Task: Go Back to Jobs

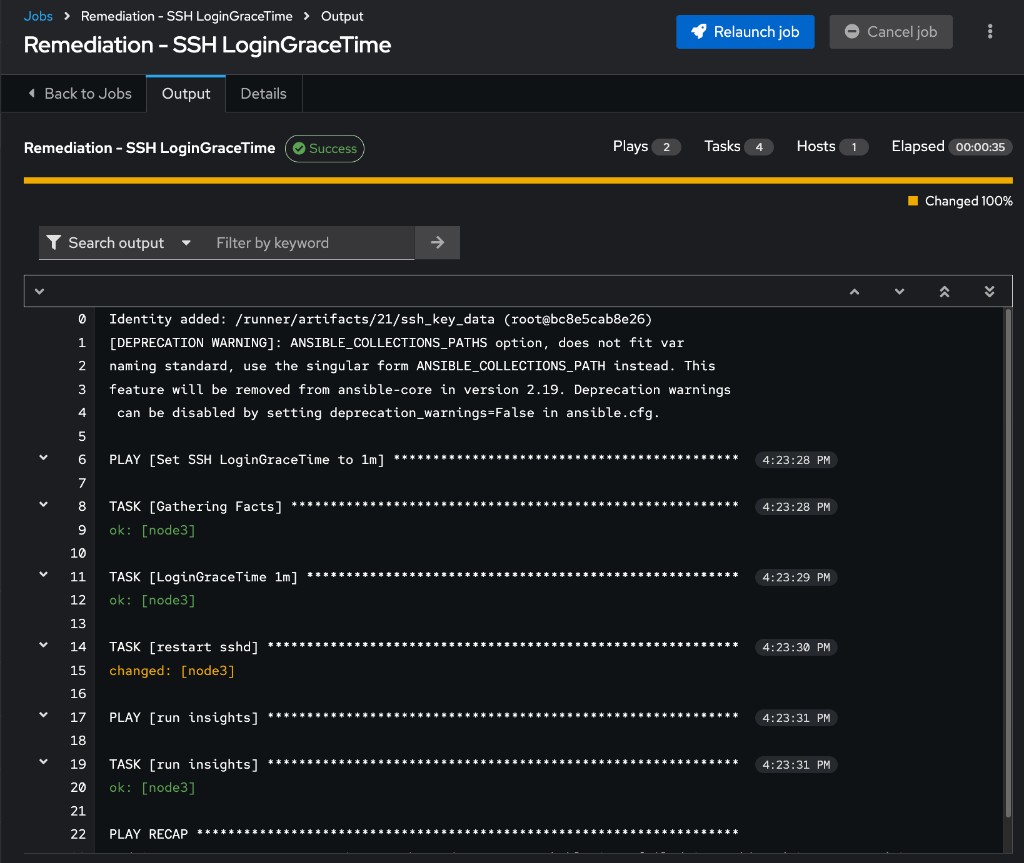Action: (80, 93)
